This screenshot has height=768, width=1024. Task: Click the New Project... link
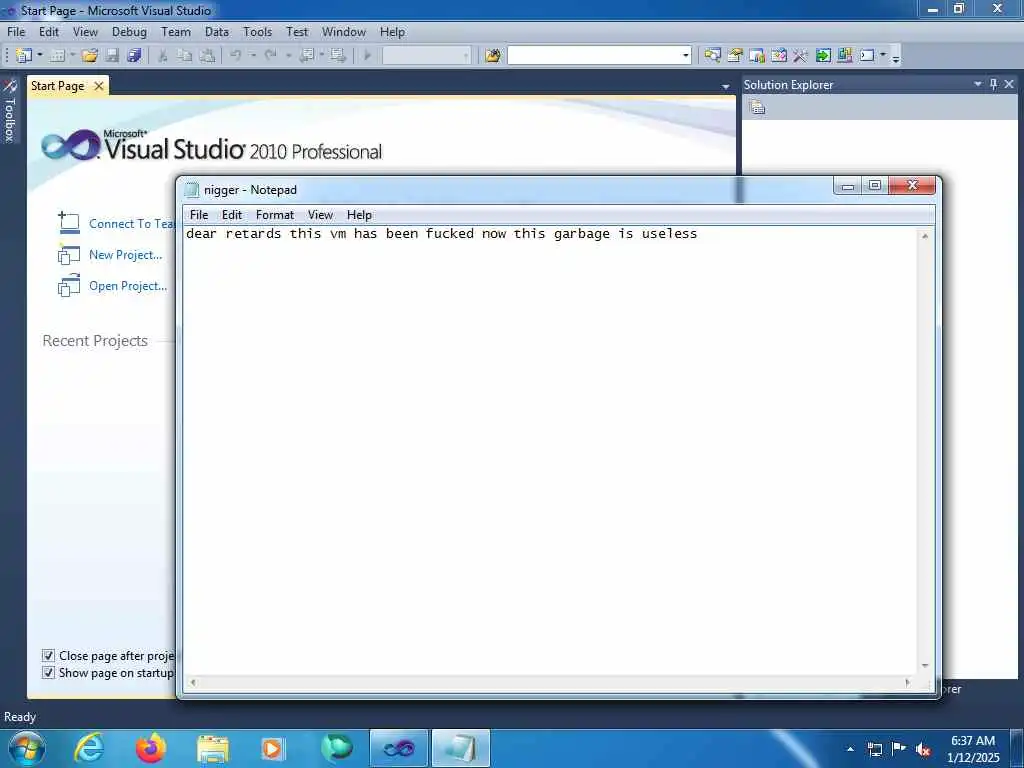click(x=125, y=255)
